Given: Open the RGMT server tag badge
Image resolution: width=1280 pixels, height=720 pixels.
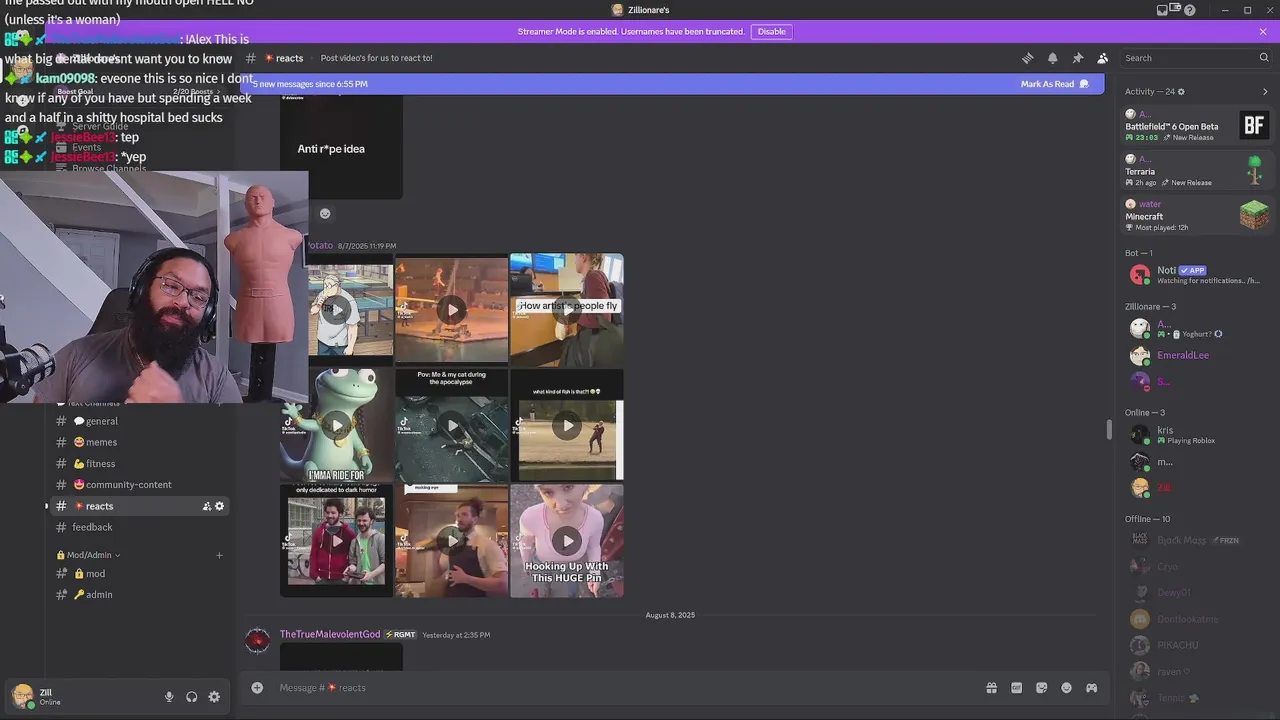Looking at the screenshot, I should [400, 634].
